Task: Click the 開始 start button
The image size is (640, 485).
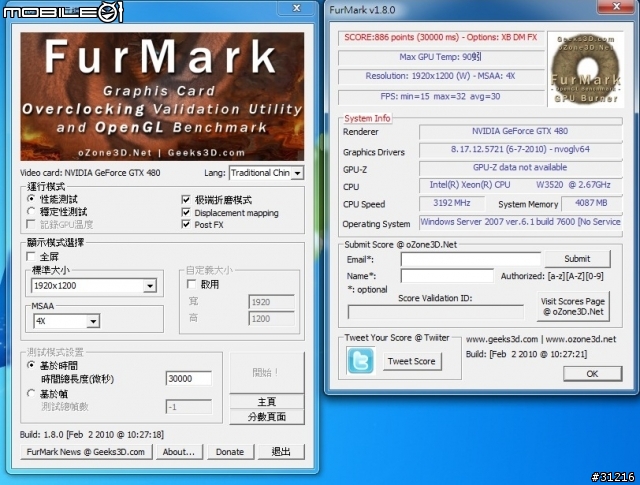Action: pyautogui.click(x=267, y=372)
